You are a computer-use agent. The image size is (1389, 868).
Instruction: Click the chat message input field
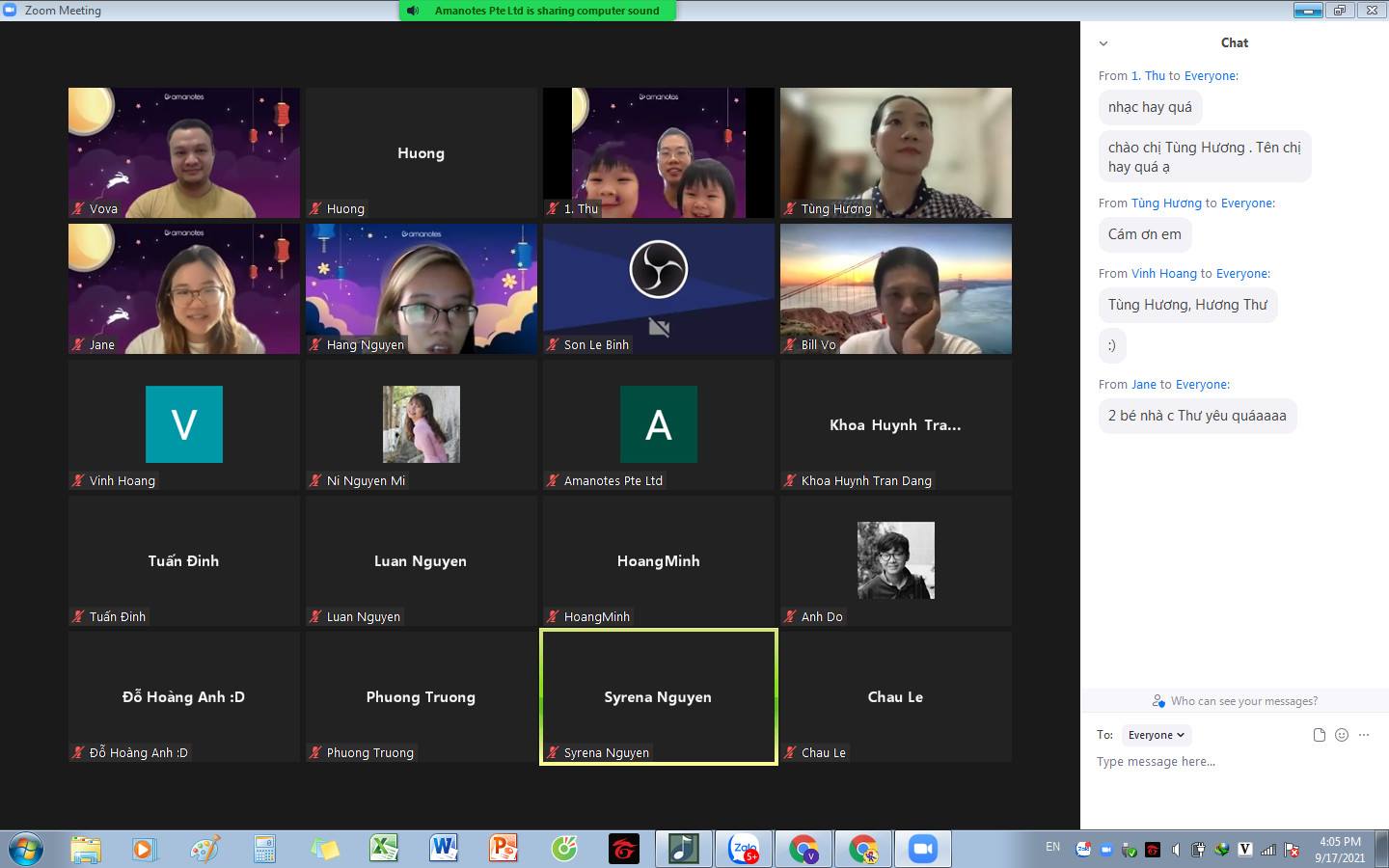click(x=1235, y=762)
